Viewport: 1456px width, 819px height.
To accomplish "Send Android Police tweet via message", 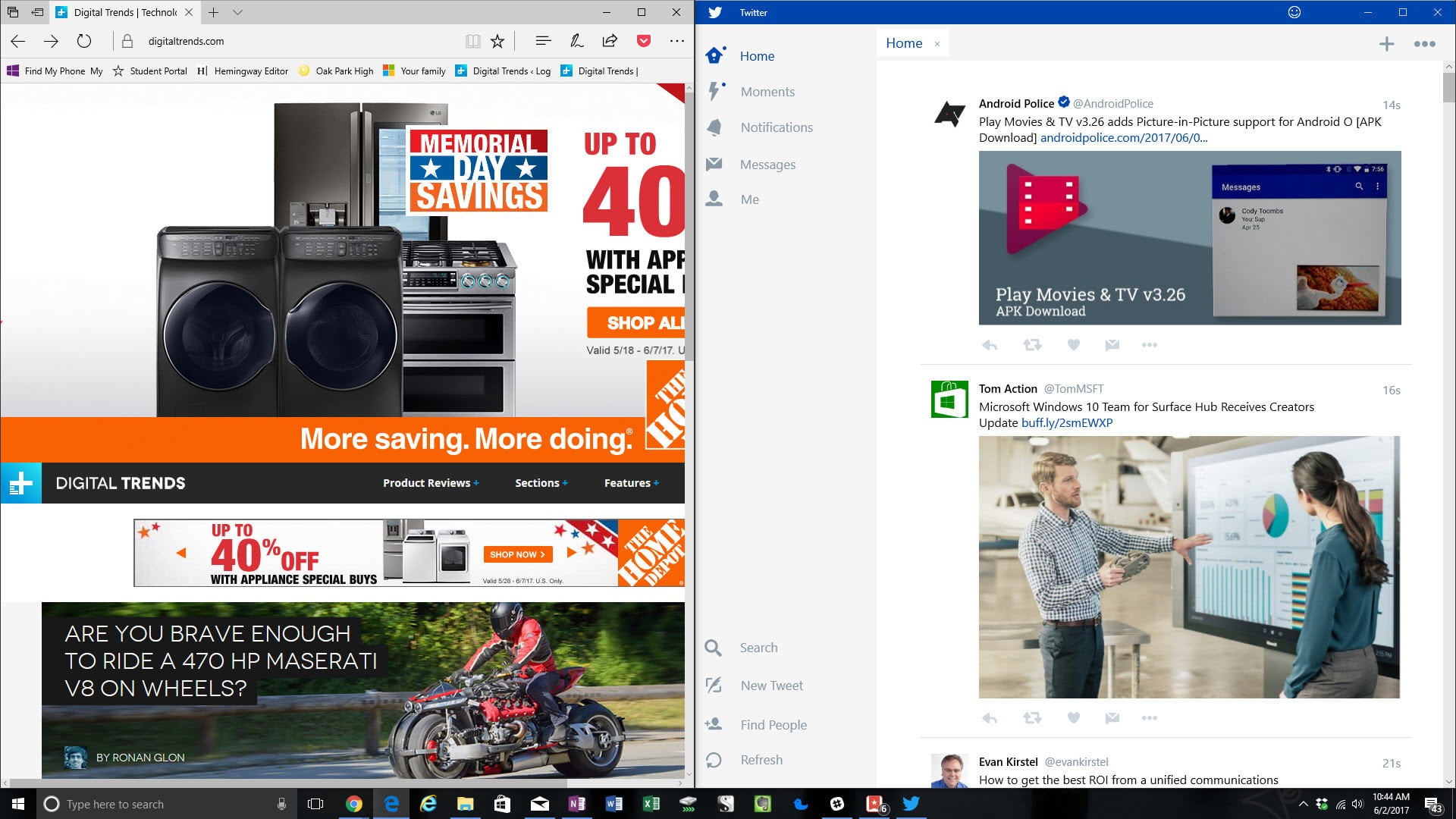I will tap(1112, 345).
